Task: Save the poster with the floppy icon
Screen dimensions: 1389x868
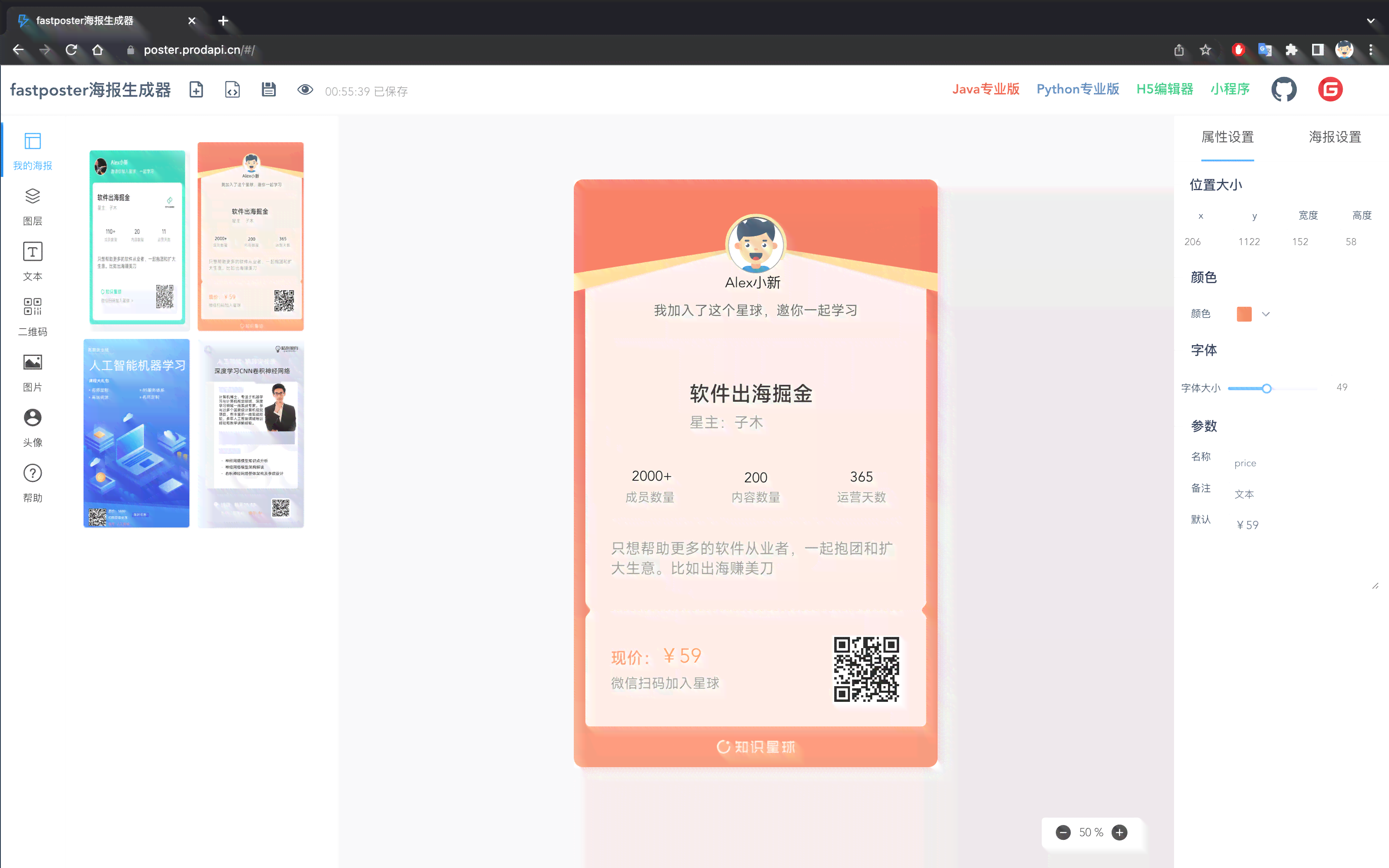Action: (269, 90)
